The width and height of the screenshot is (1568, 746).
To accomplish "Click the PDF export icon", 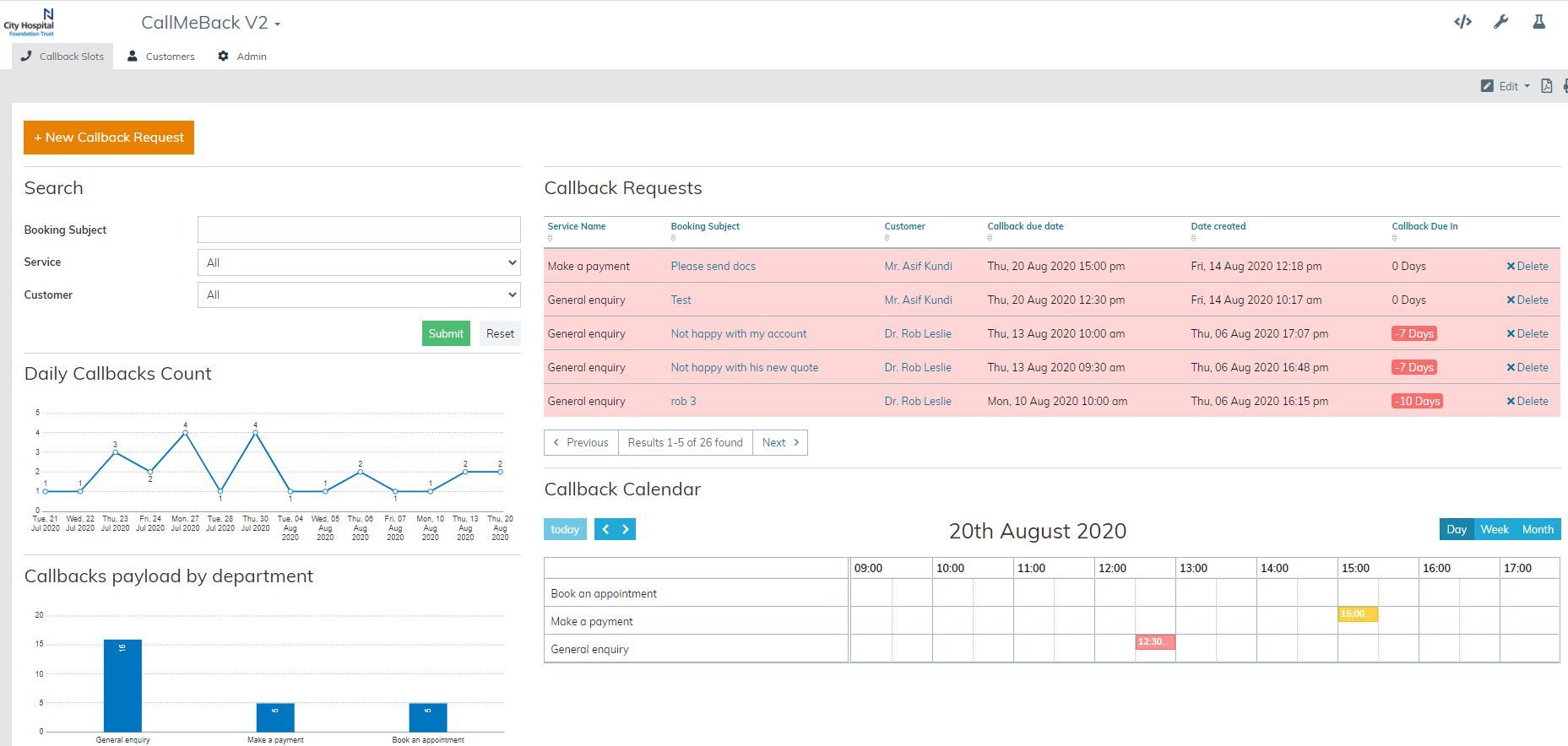I will pyautogui.click(x=1546, y=86).
